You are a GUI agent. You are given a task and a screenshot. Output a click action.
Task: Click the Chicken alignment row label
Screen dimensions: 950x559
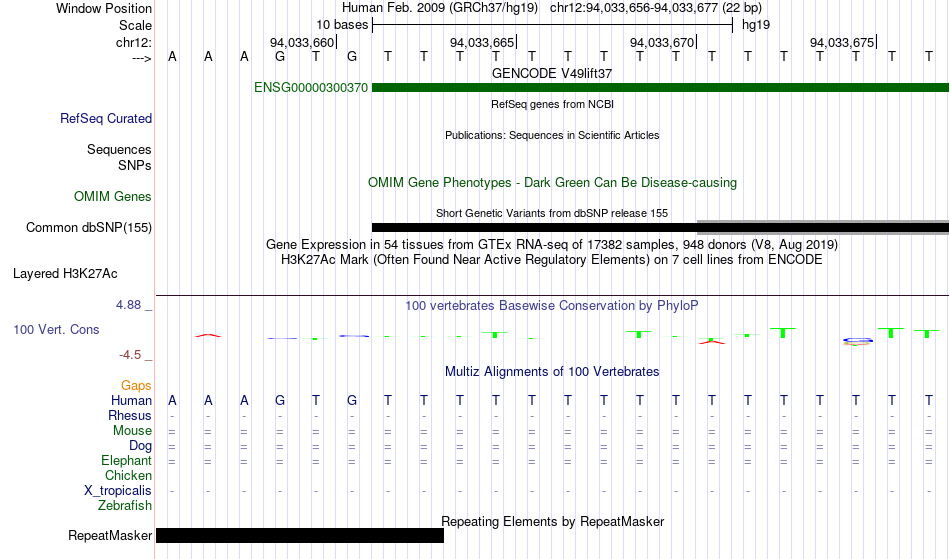[x=128, y=475]
